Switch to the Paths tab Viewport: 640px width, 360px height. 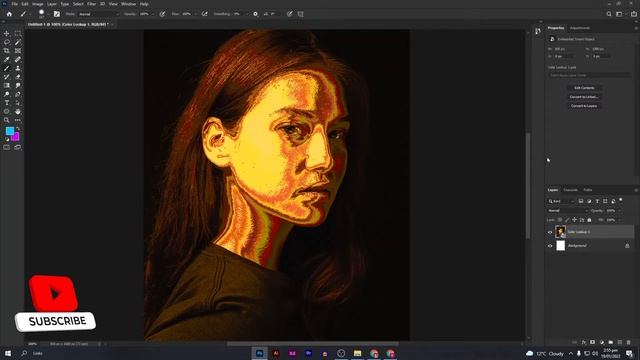pos(588,190)
